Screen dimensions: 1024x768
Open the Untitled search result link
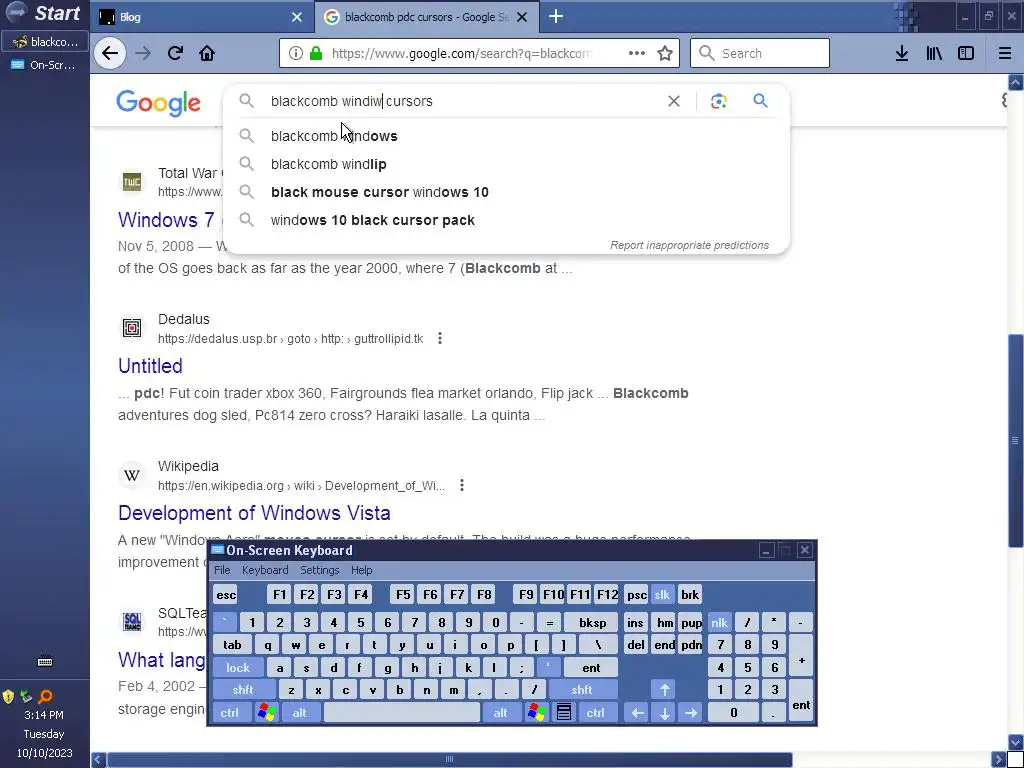pos(150,366)
